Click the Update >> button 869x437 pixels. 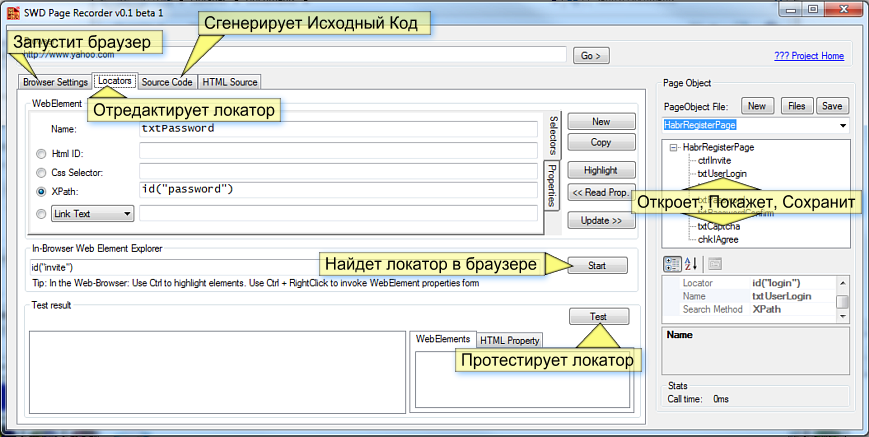601,220
